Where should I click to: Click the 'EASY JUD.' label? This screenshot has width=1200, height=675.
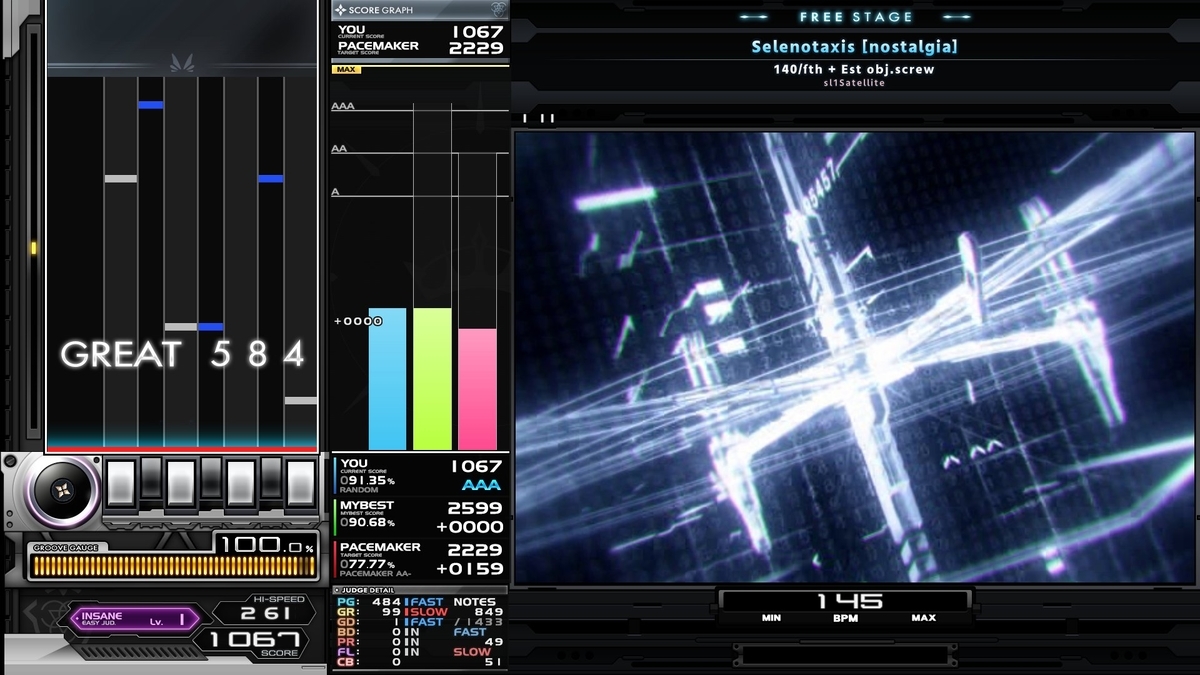(100, 625)
